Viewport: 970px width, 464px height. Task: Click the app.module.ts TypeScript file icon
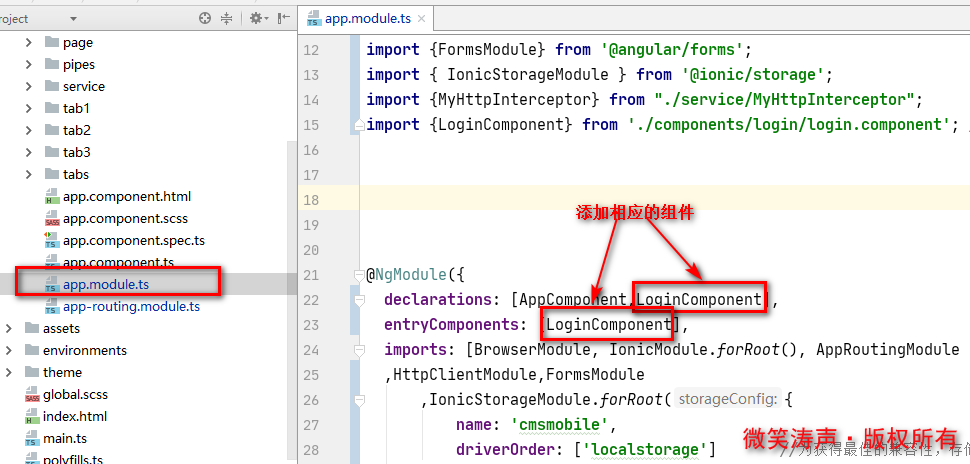pos(52,285)
